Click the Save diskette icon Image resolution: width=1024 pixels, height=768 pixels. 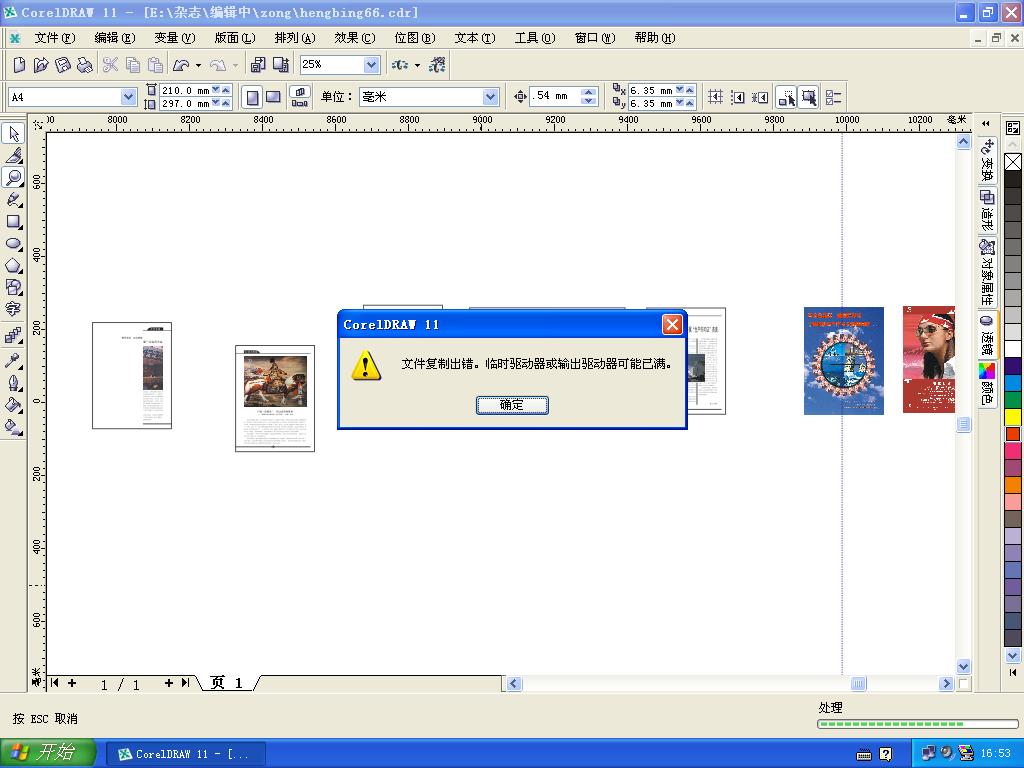(63, 65)
